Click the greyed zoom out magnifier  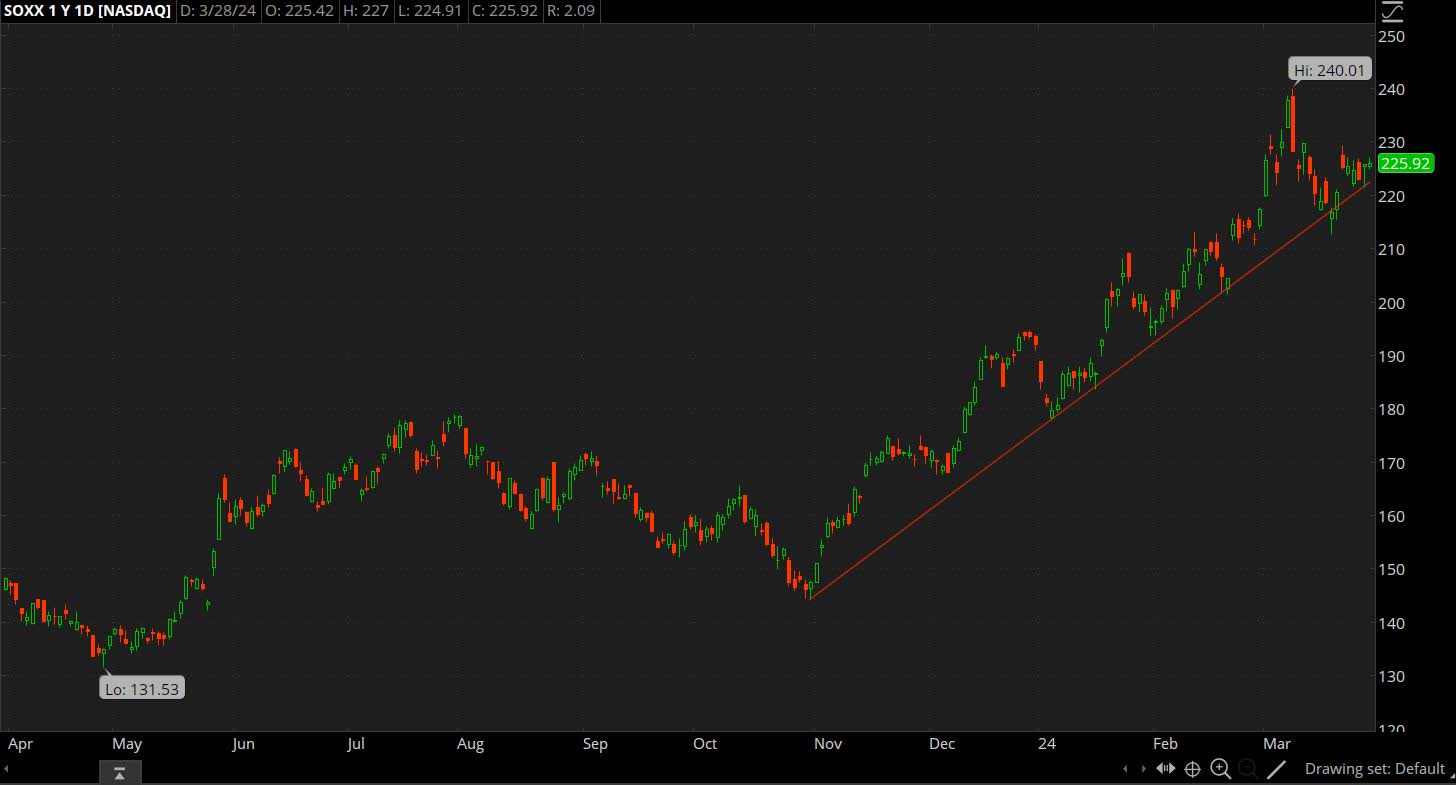coord(1248,768)
